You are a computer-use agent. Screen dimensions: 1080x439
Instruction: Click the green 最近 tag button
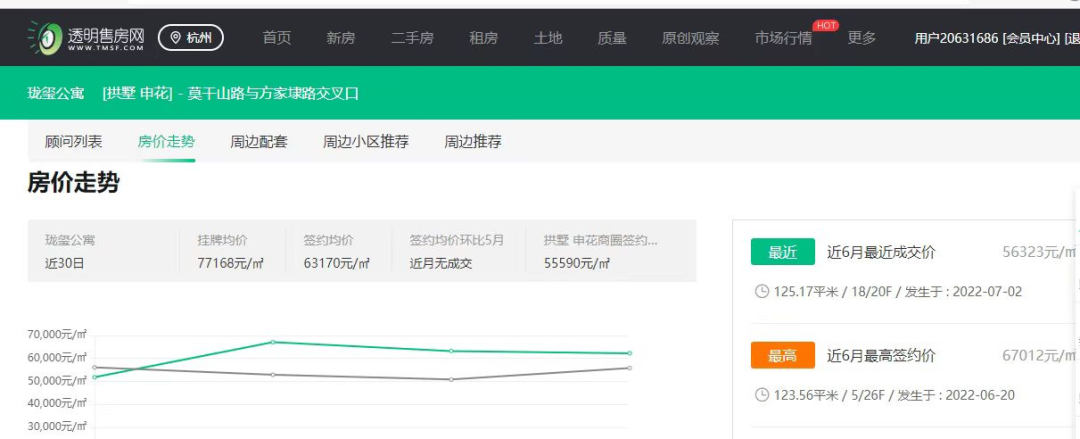(x=782, y=252)
